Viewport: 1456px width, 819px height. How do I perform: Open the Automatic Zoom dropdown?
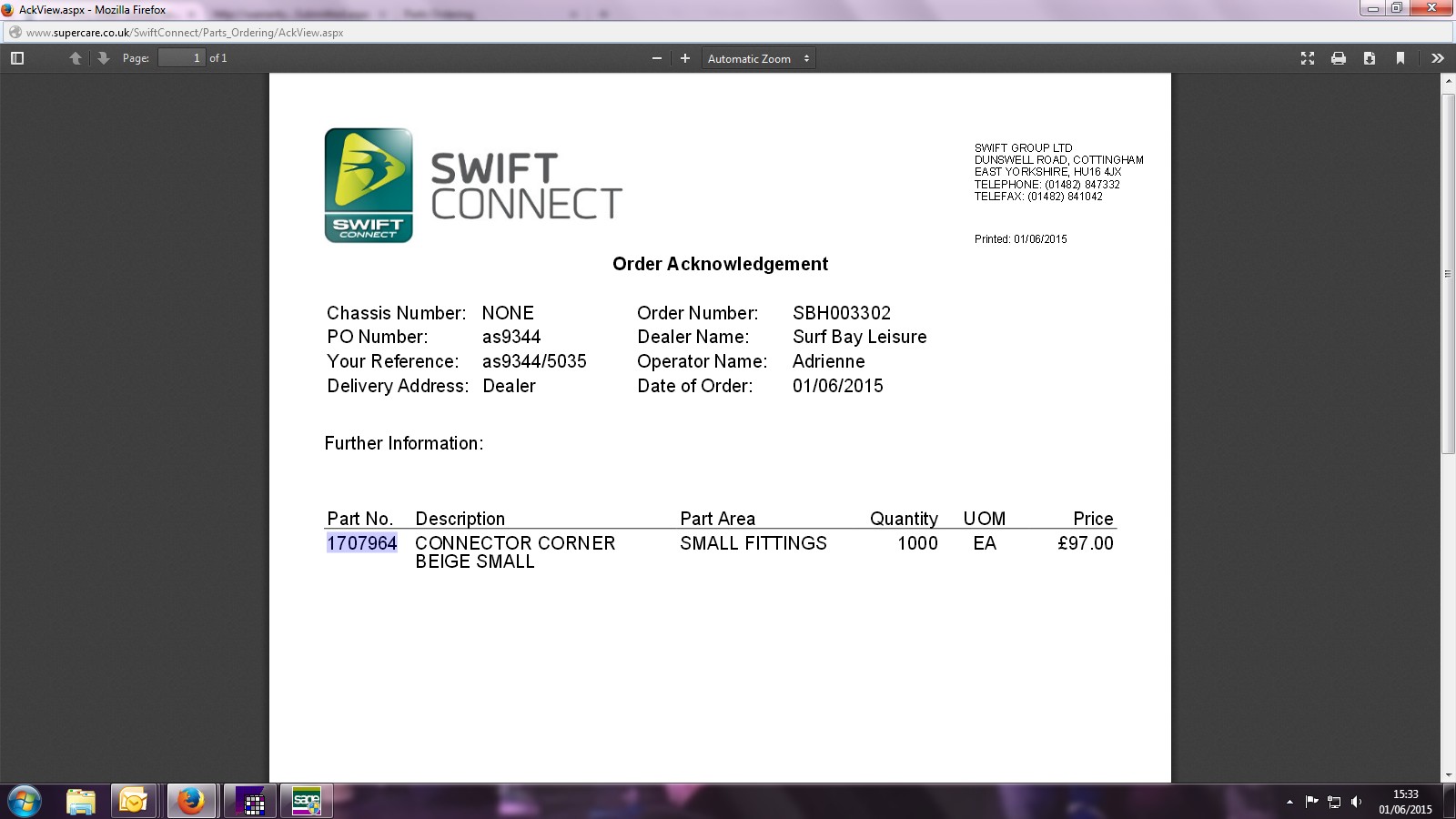[758, 58]
